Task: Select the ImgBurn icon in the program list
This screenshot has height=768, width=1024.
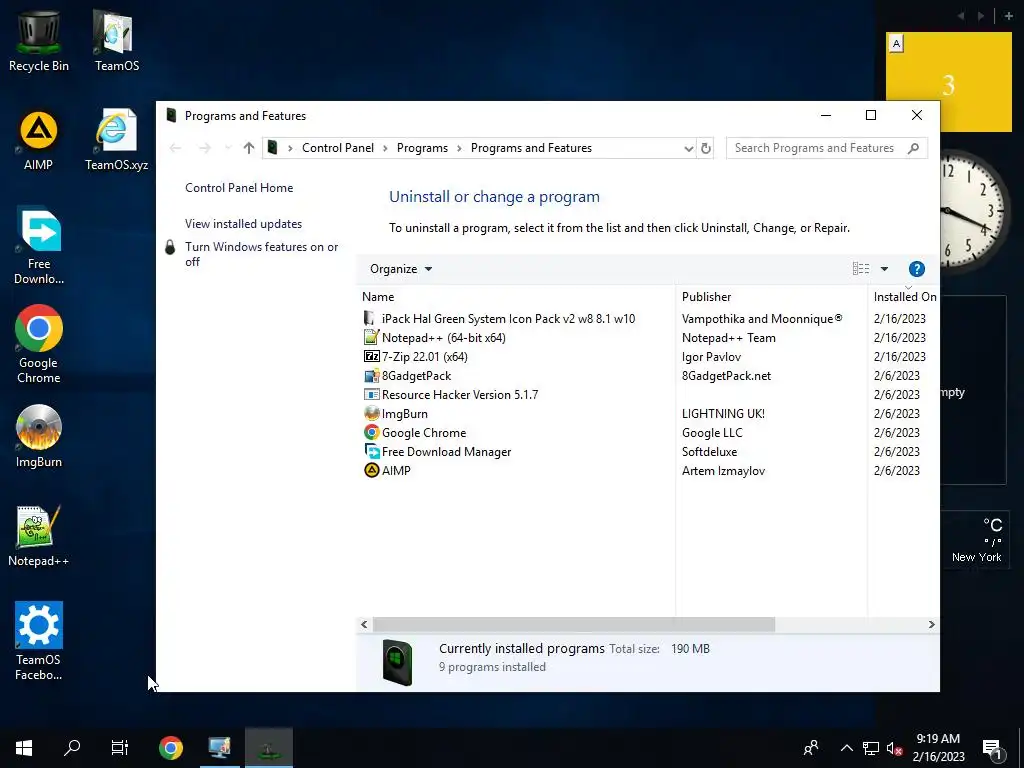Action: (371, 413)
